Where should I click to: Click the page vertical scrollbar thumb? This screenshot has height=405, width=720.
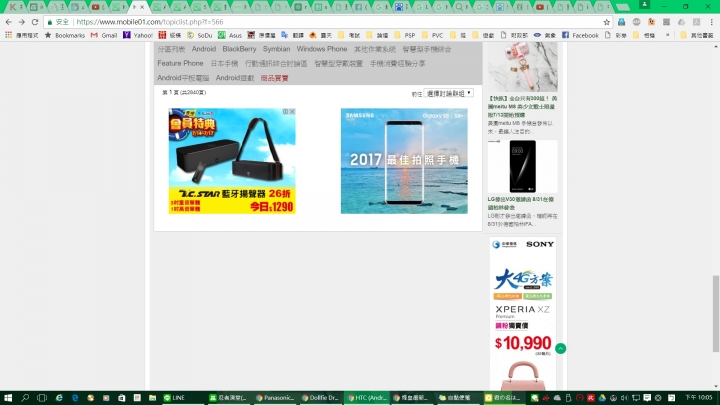pos(716,314)
